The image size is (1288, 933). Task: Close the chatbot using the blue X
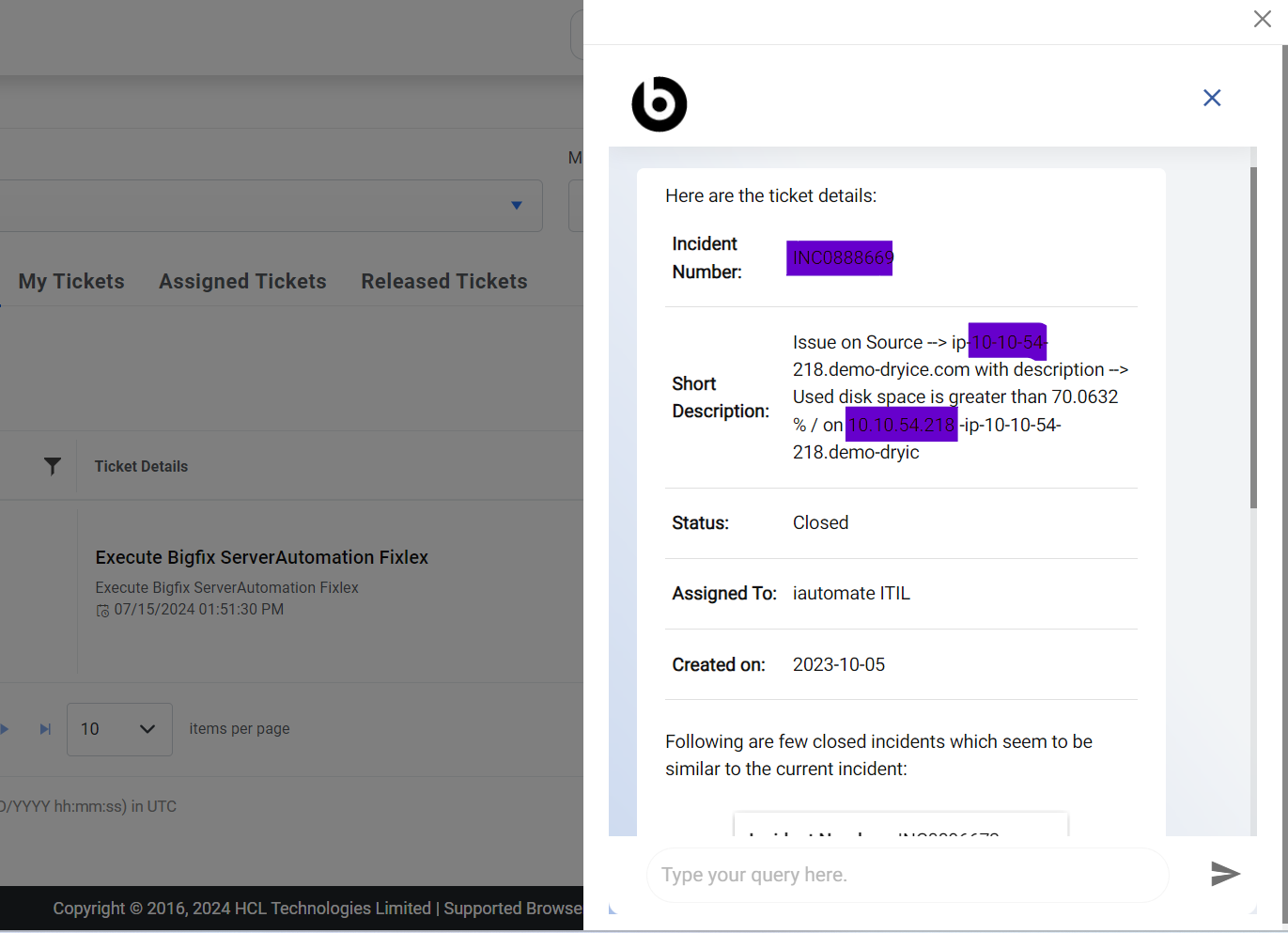tap(1212, 98)
